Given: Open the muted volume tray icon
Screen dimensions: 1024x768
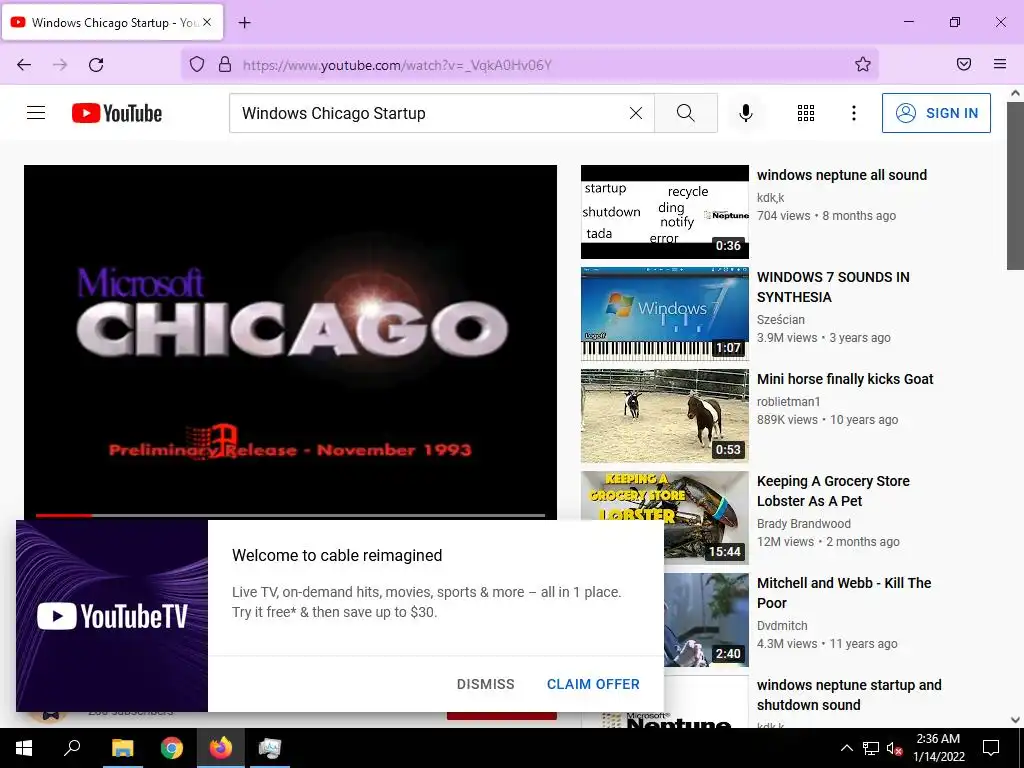Looking at the screenshot, I should [895, 748].
